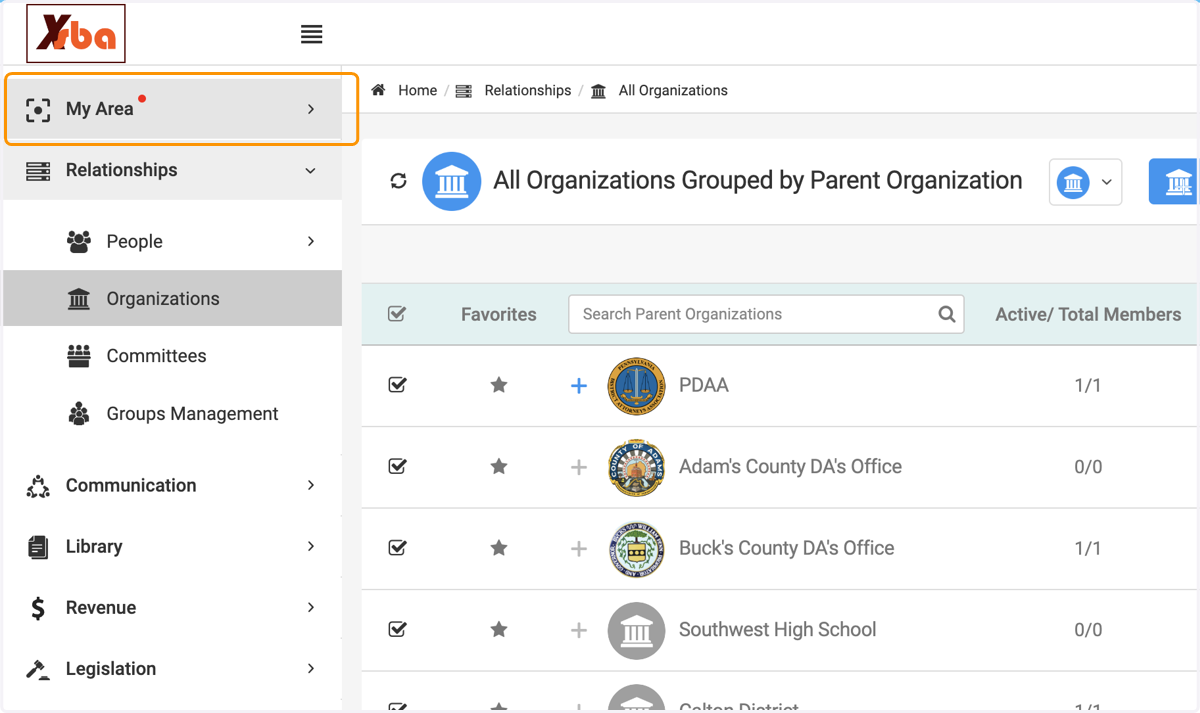Open the organization view dropdown
Screen dimensions: 1200x713
1085,182
